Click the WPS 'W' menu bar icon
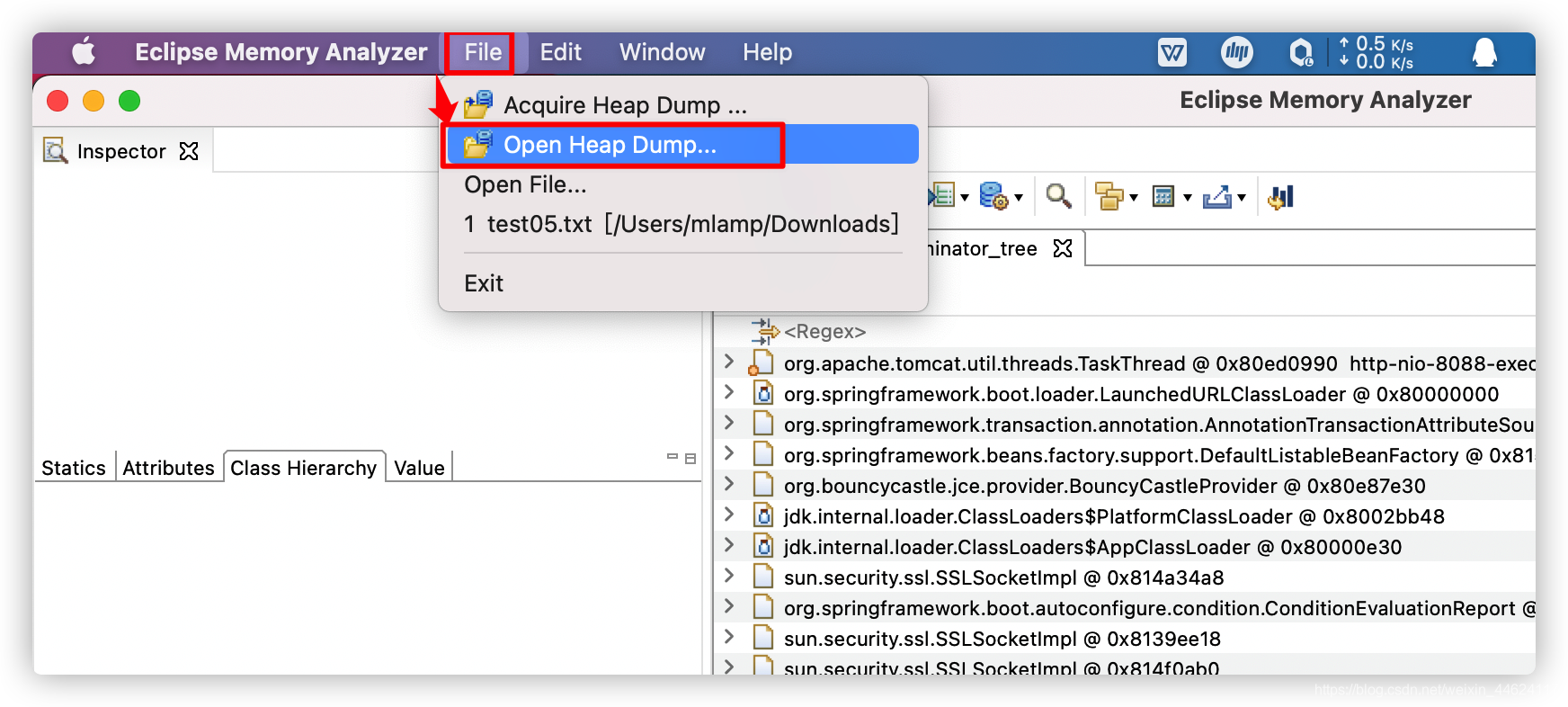1568x707 pixels. coord(1172,52)
